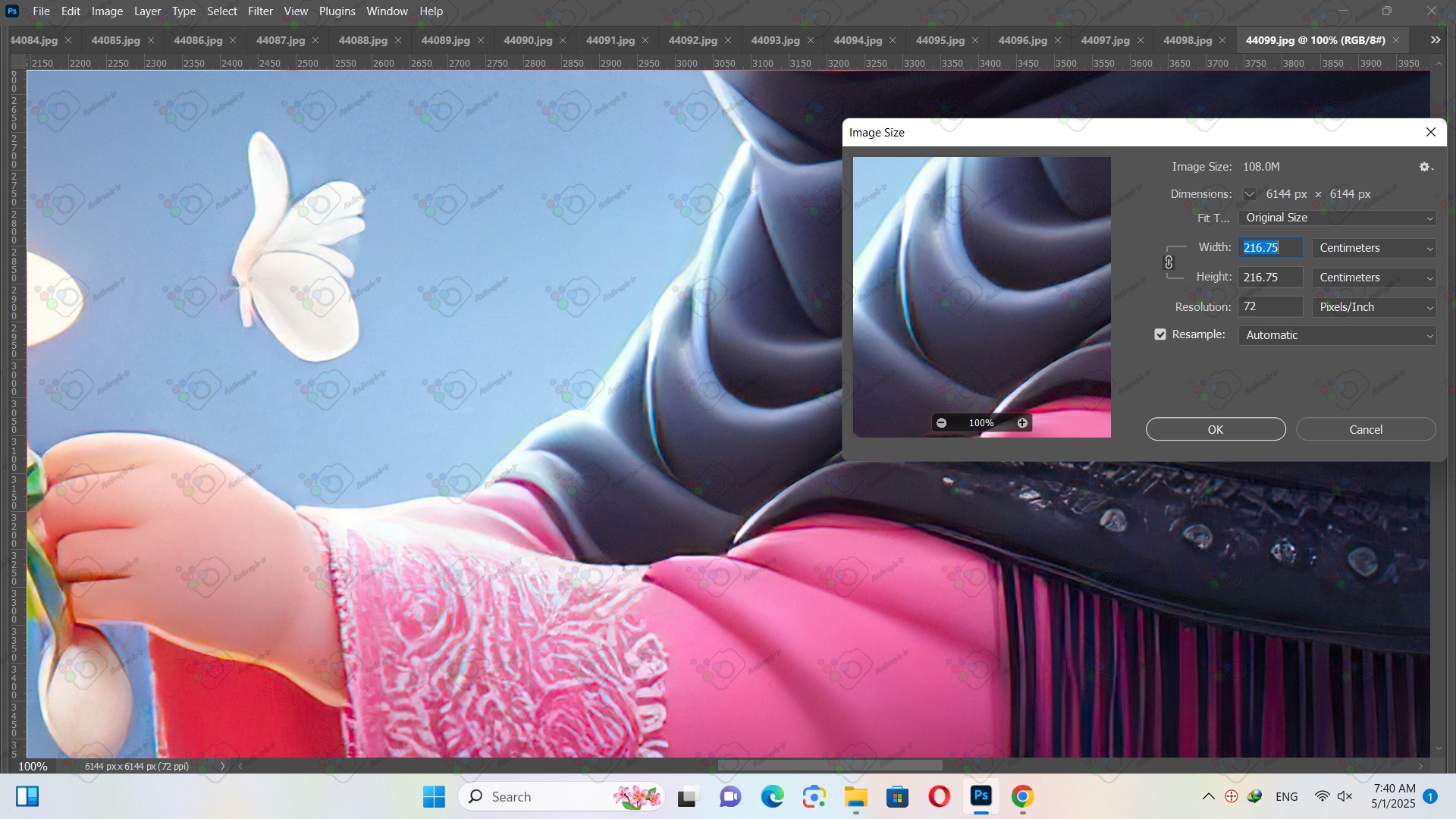
Task: Toggle the constrain proportions link icon
Action: (x=1169, y=262)
